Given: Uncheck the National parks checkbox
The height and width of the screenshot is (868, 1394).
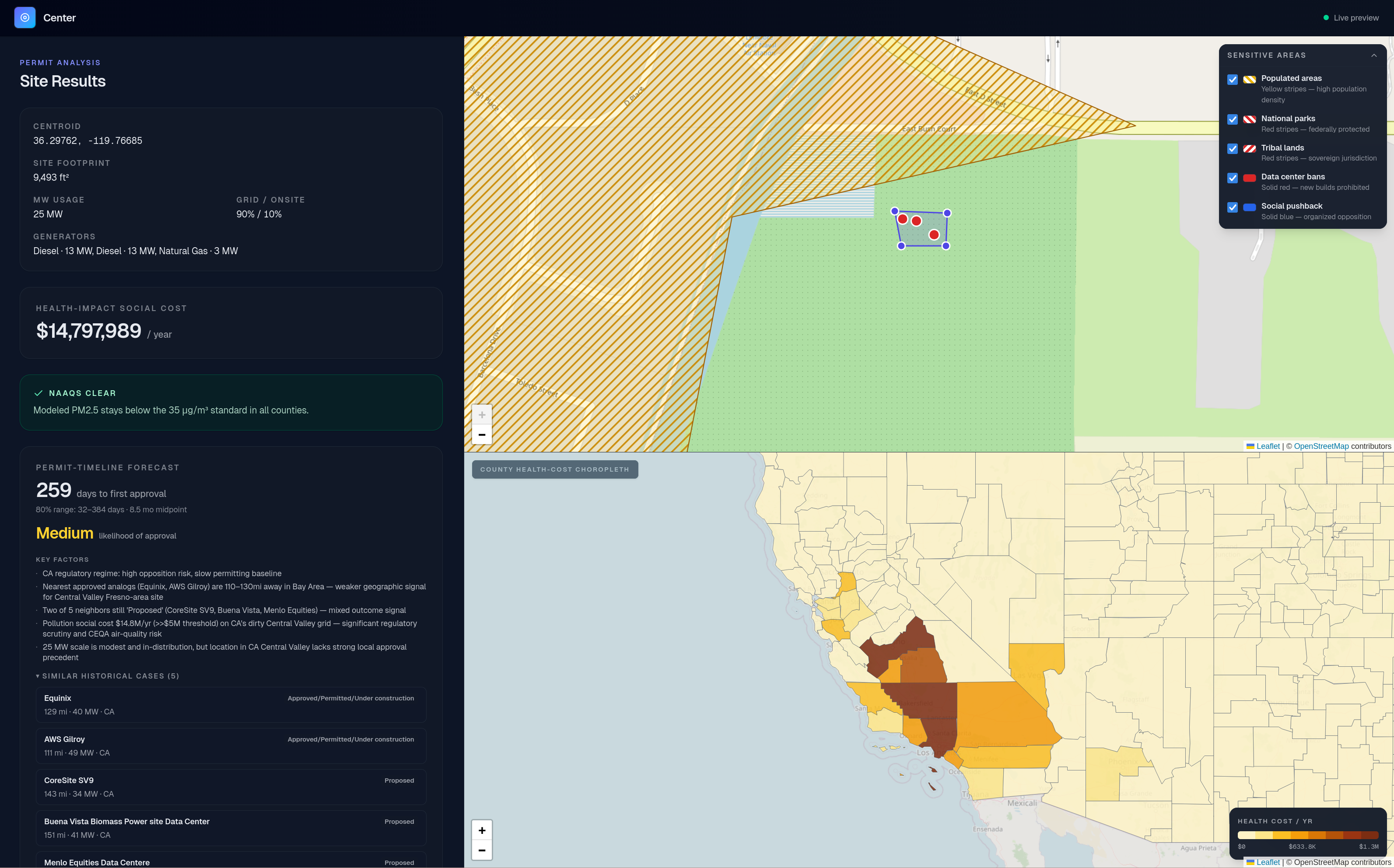Looking at the screenshot, I should point(1232,119).
